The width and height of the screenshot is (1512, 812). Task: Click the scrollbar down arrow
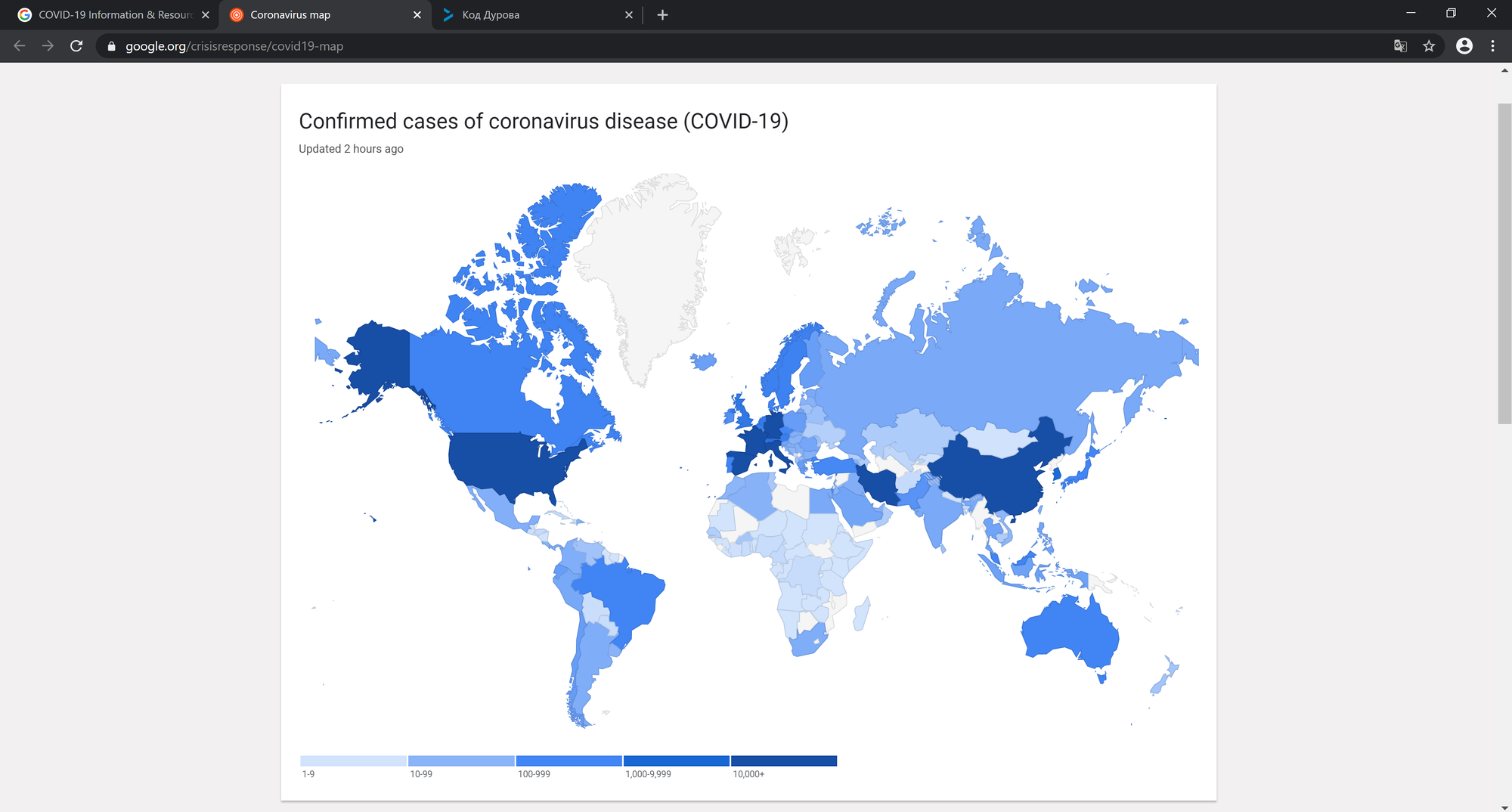point(1504,807)
